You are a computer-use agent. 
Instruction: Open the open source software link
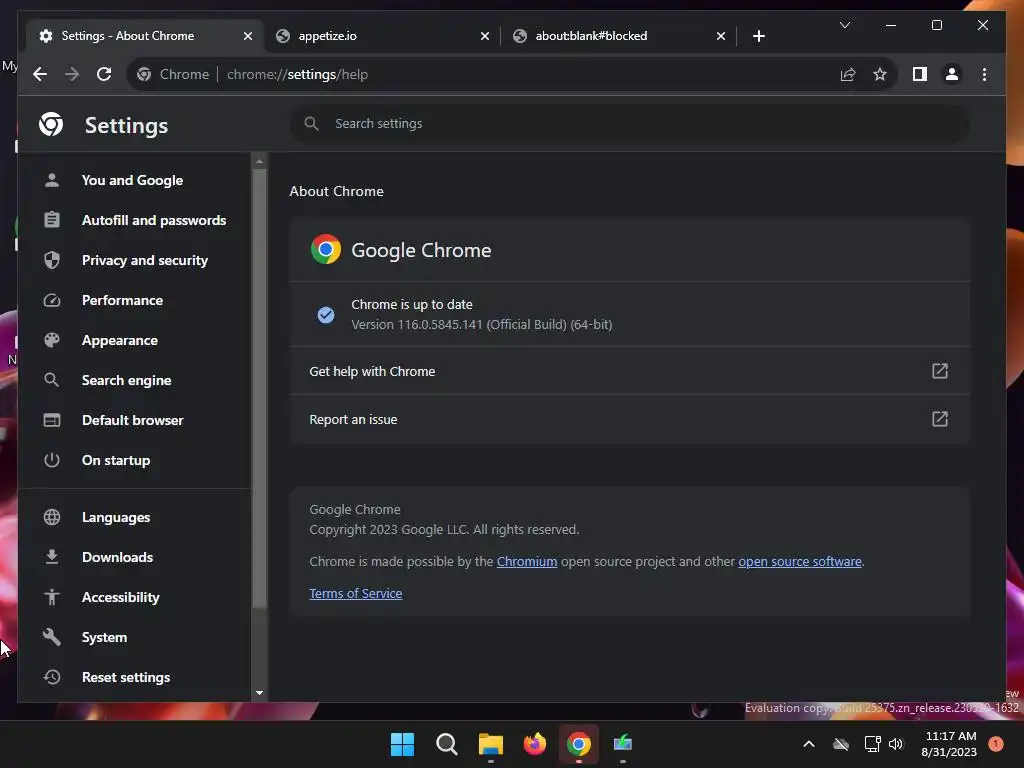pos(799,562)
